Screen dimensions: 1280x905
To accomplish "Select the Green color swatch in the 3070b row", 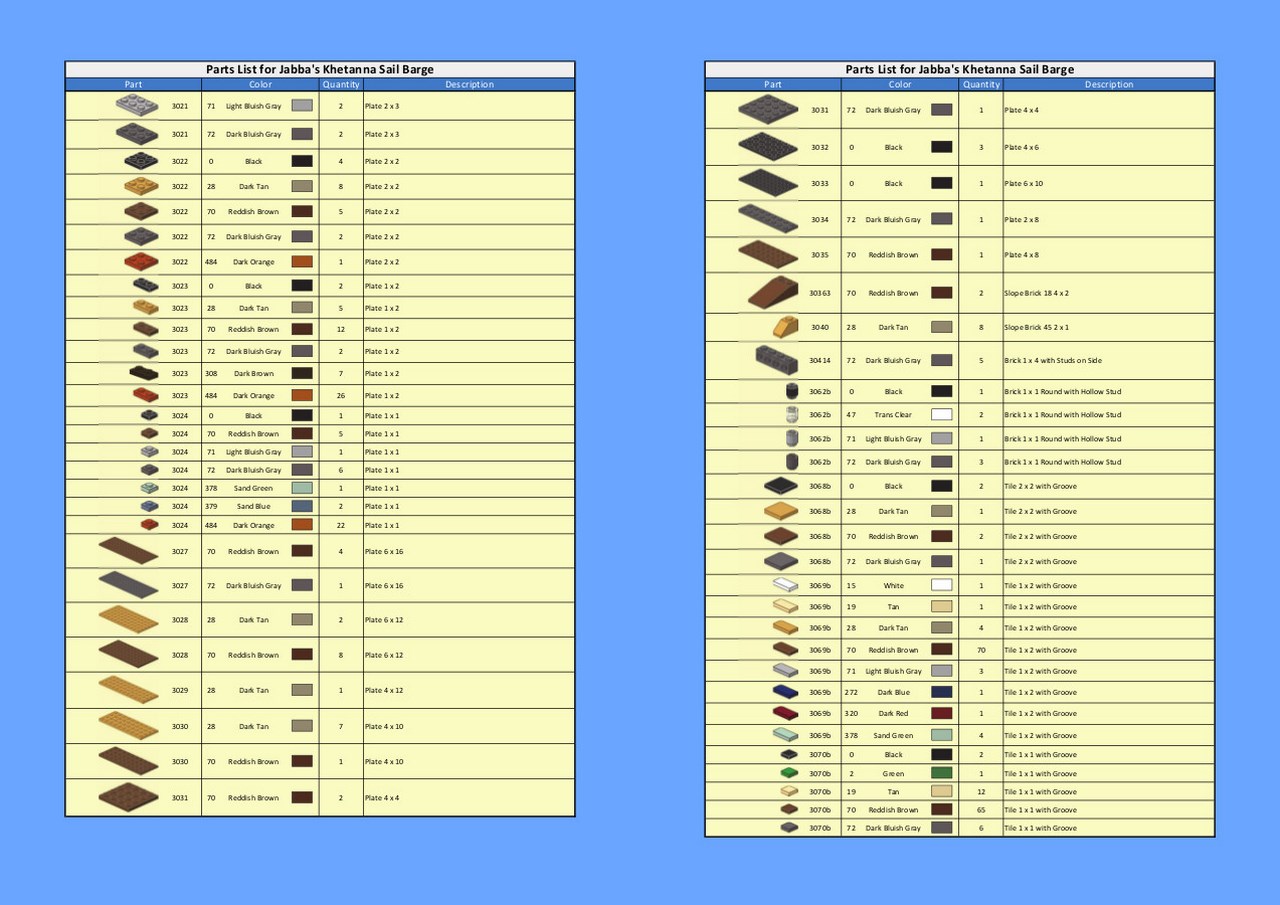I will coord(941,773).
